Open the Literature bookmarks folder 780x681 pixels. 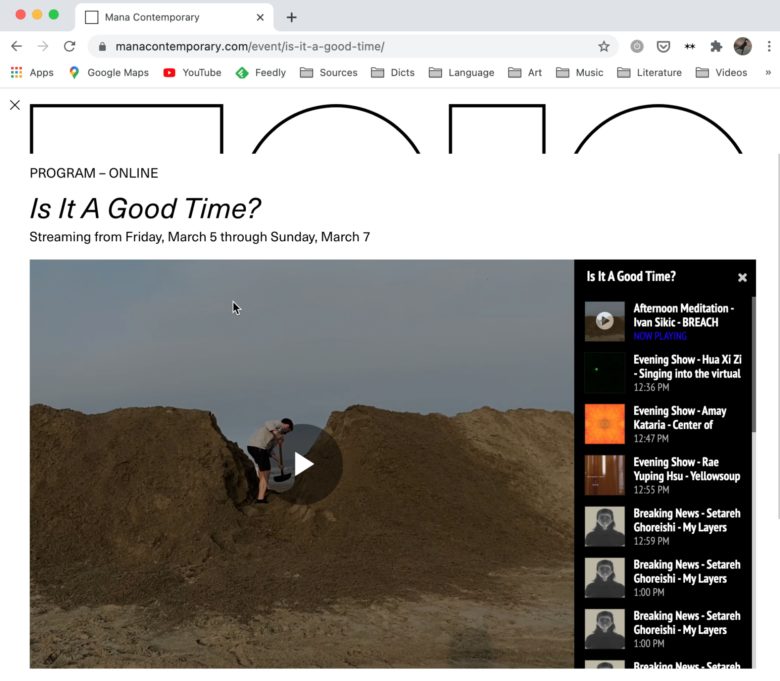click(649, 72)
